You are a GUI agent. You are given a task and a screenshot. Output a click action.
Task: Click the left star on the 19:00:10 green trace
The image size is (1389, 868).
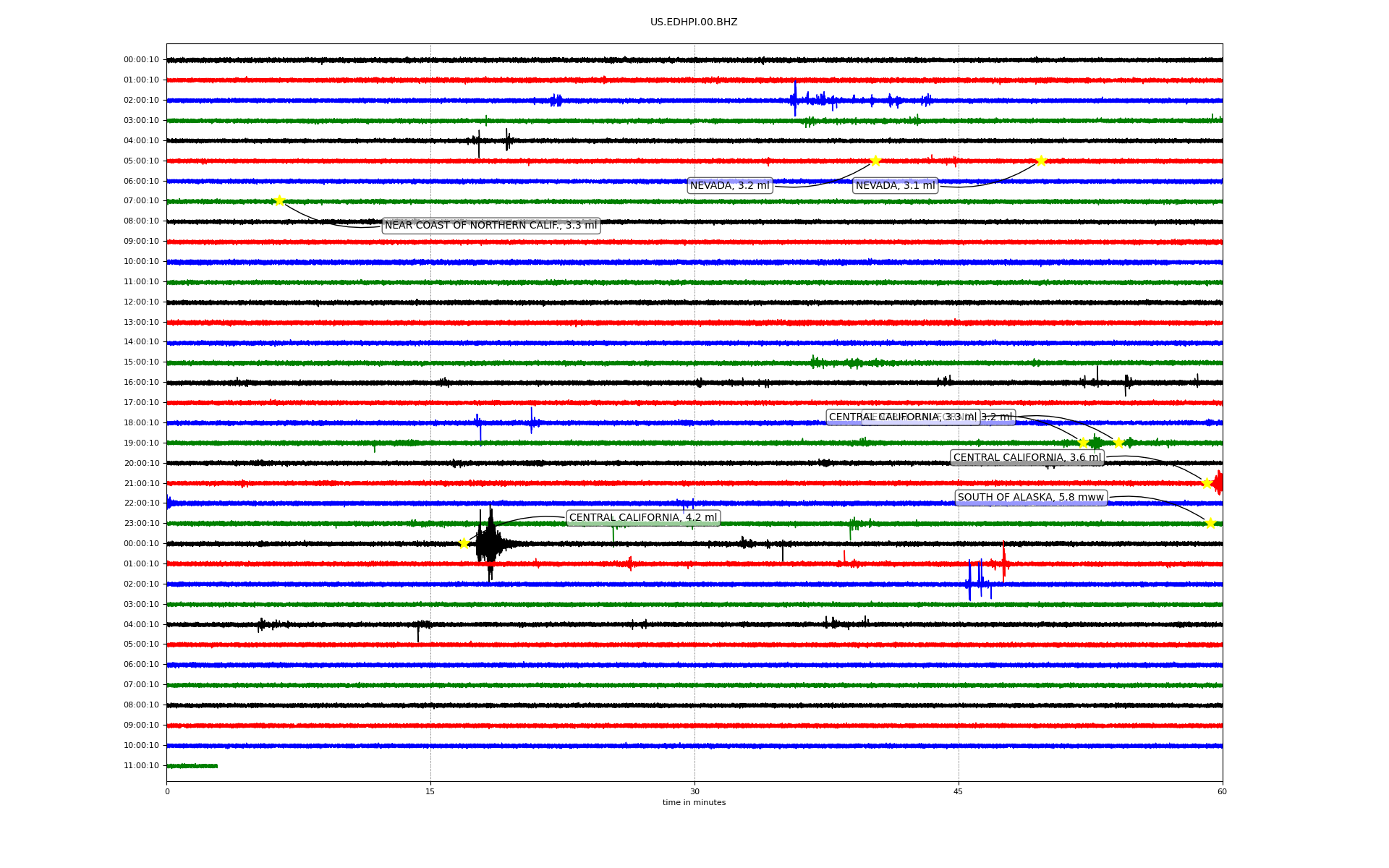click(x=1083, y=443)
